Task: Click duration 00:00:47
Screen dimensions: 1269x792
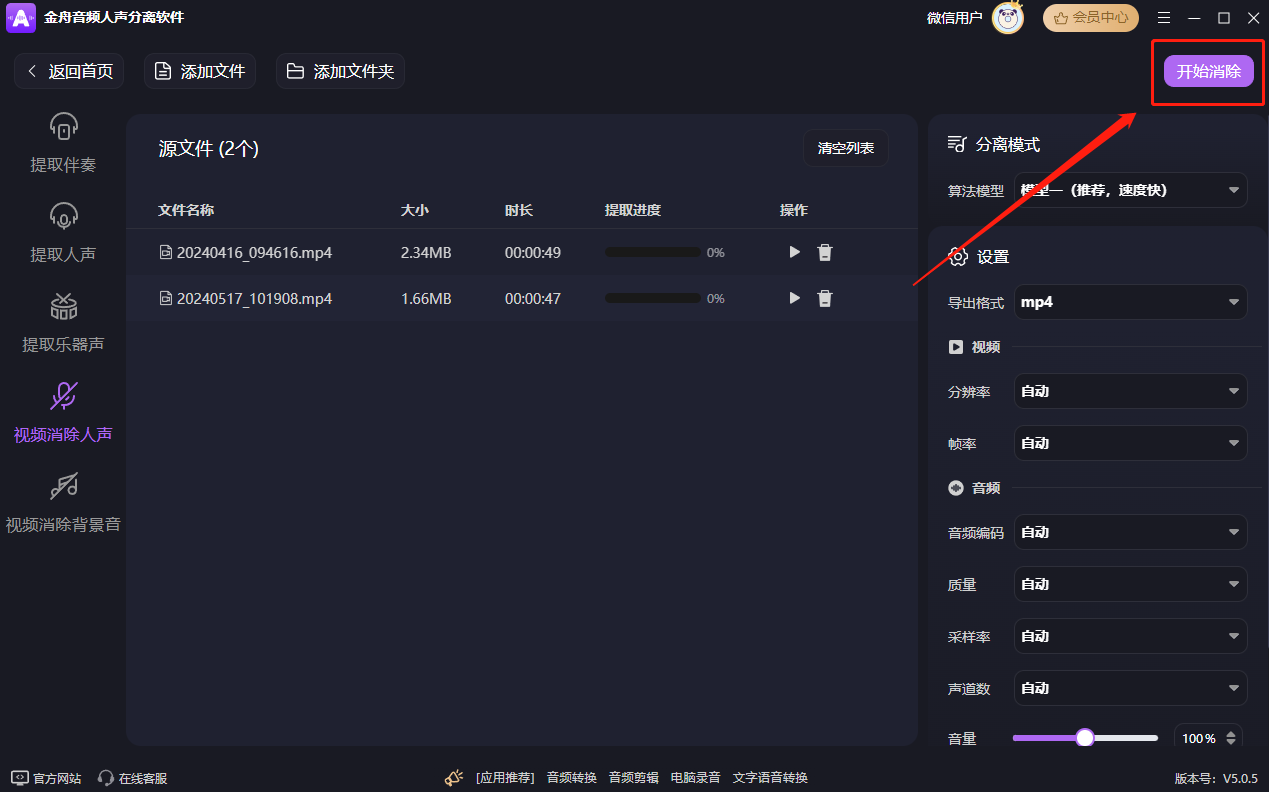Action: coord(533,298)
